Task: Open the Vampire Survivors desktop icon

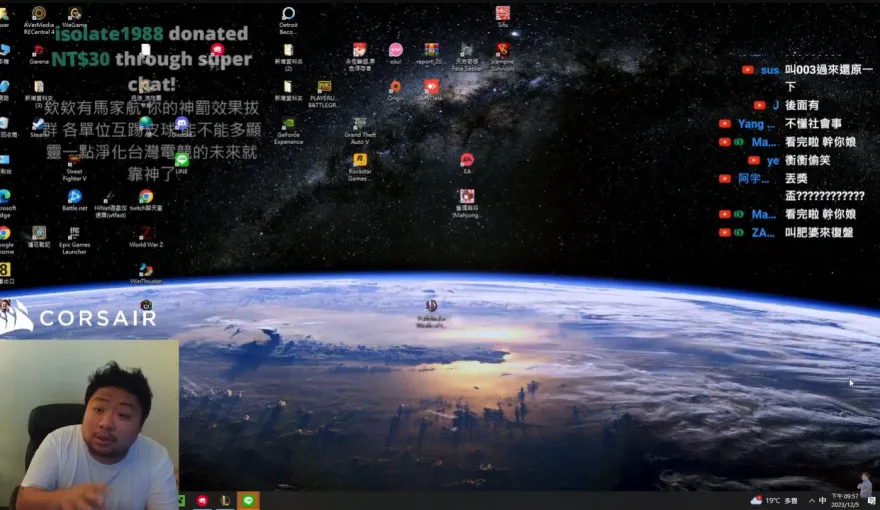Action: click(x=502, y=51)
